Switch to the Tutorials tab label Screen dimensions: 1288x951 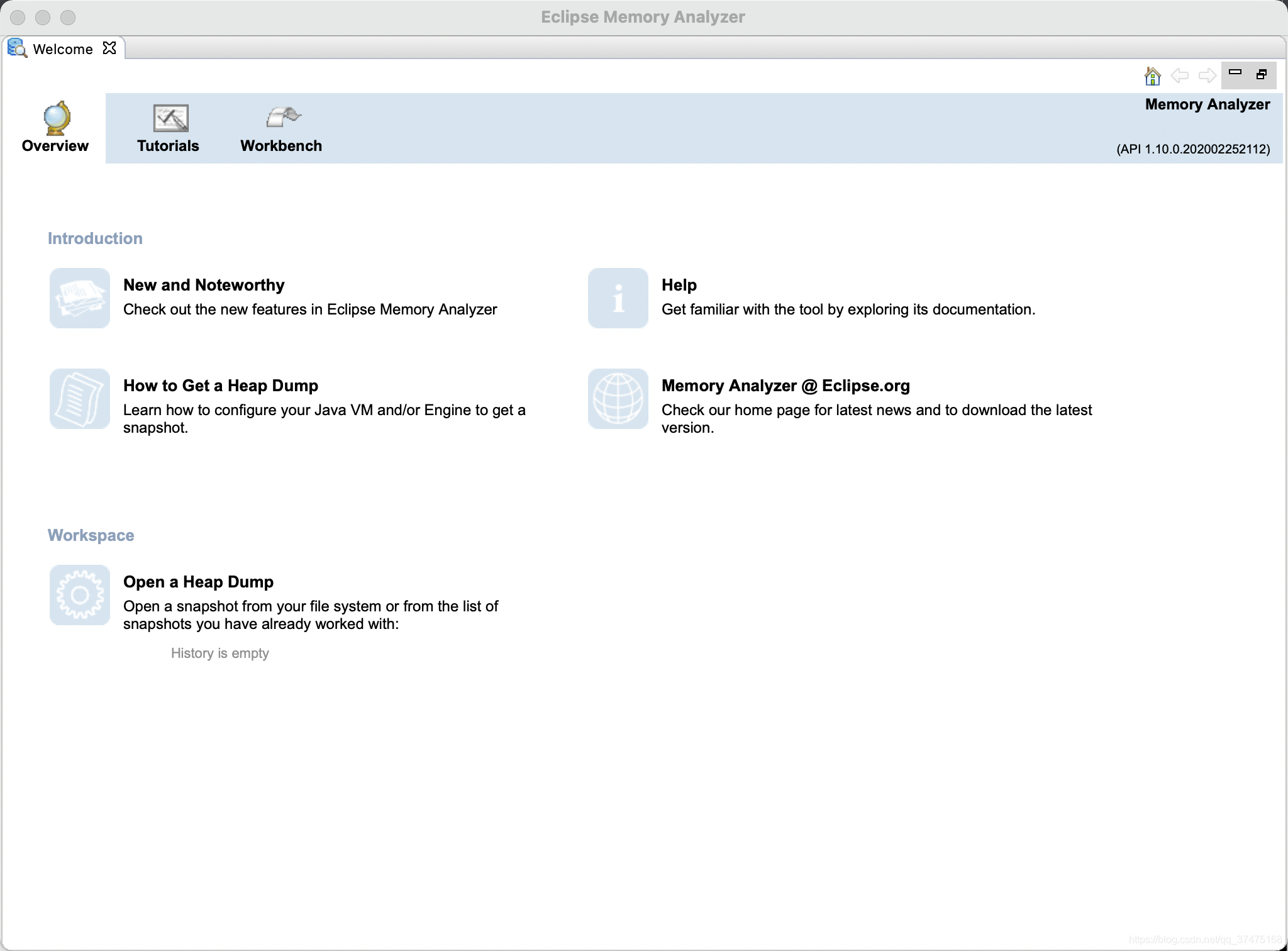coord(168,146)
